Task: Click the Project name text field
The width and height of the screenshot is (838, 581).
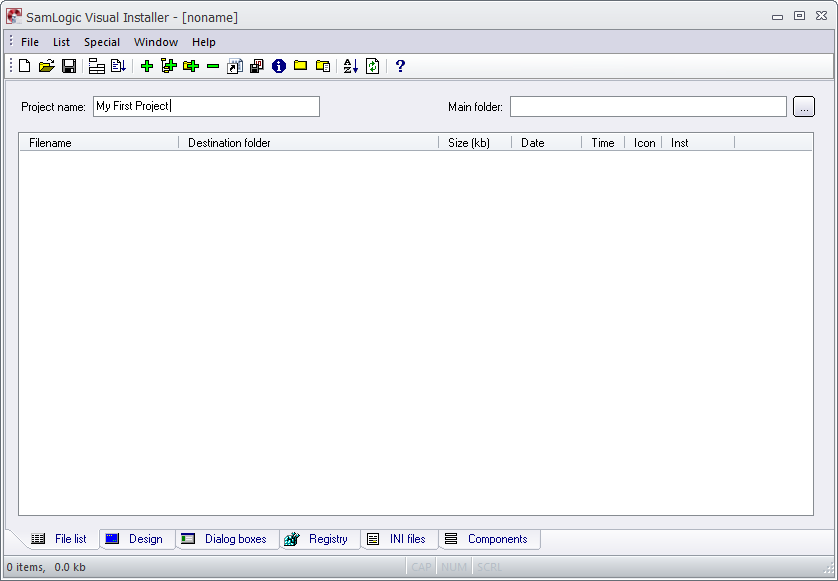Action: [206, 106]
